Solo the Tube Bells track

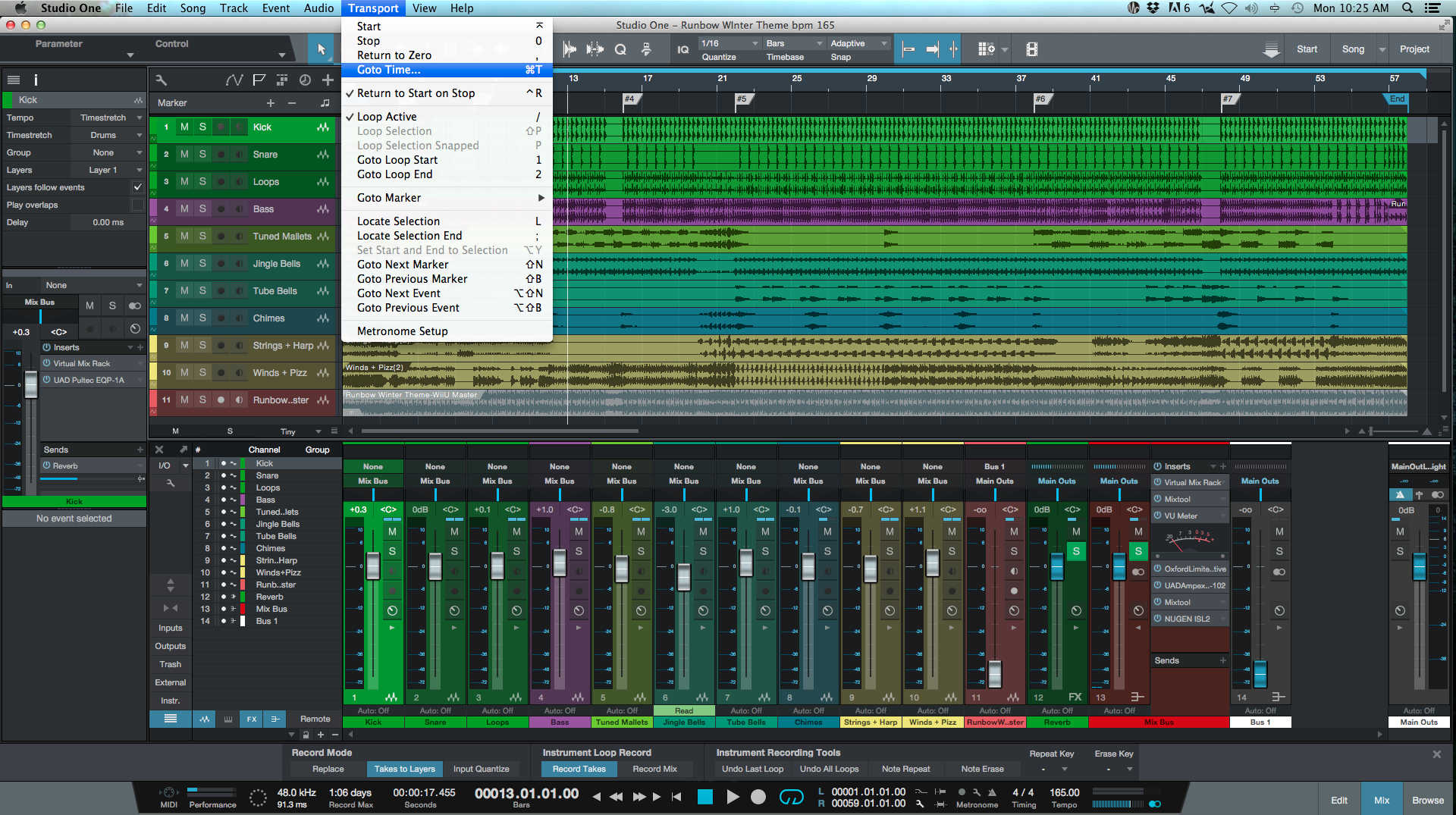click(x=202, y=291)
